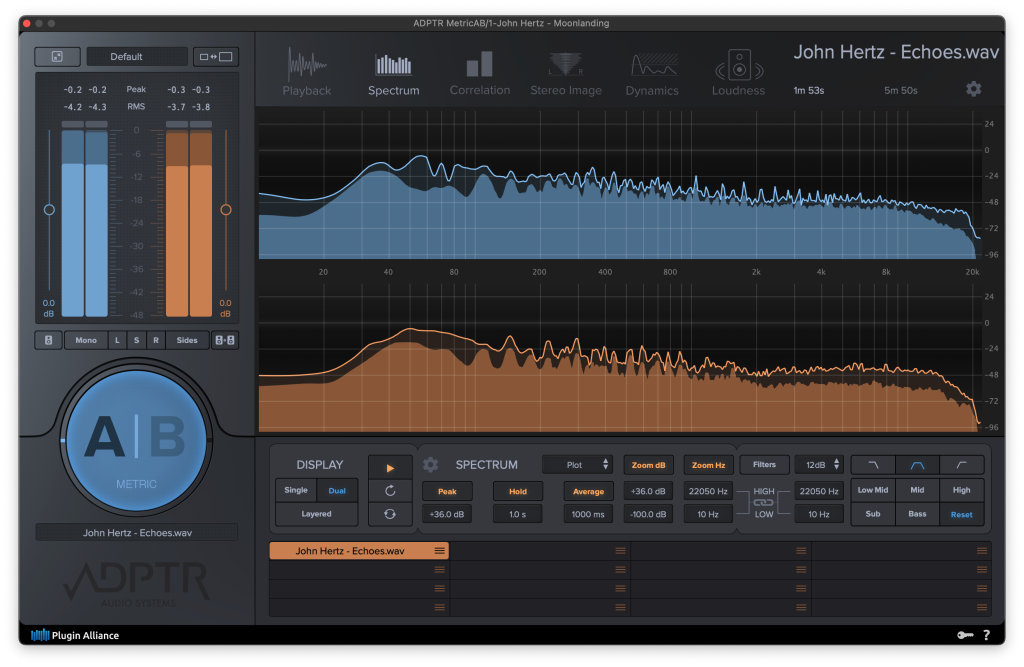Click the circular reset arrow icon
Screen dimensions: 1024x667
390,491
